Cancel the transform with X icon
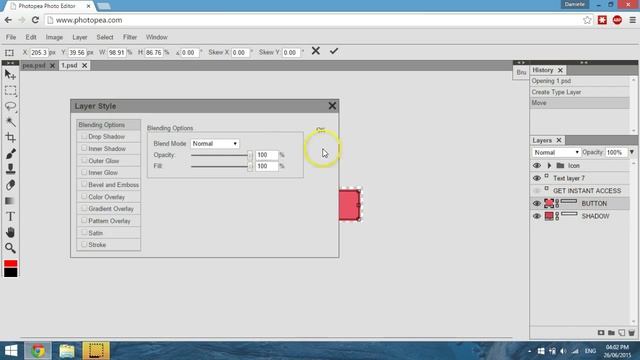This screenshot has height=360, width=640. pos(316,51)
